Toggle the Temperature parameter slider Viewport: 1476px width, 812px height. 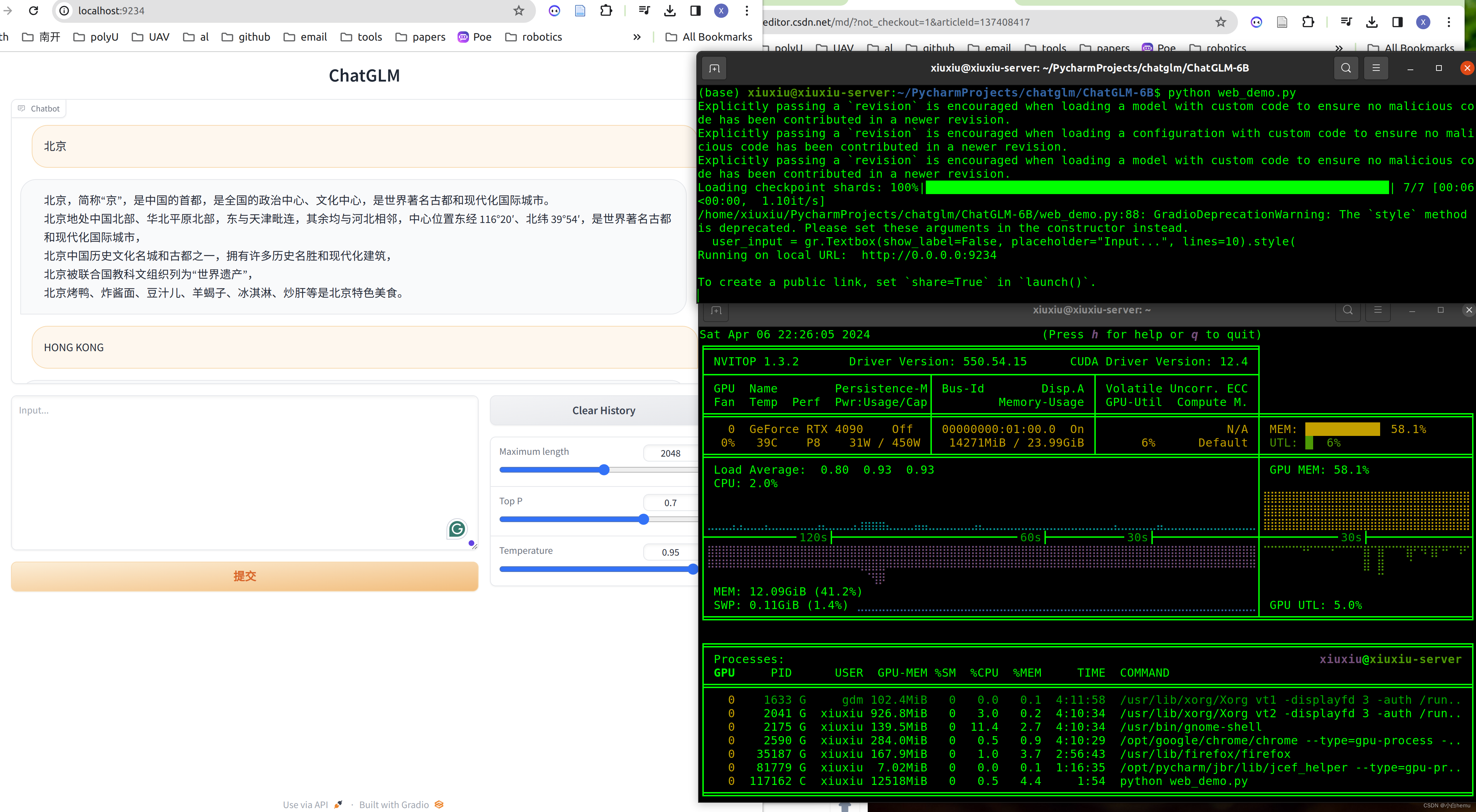click(693, 570)
